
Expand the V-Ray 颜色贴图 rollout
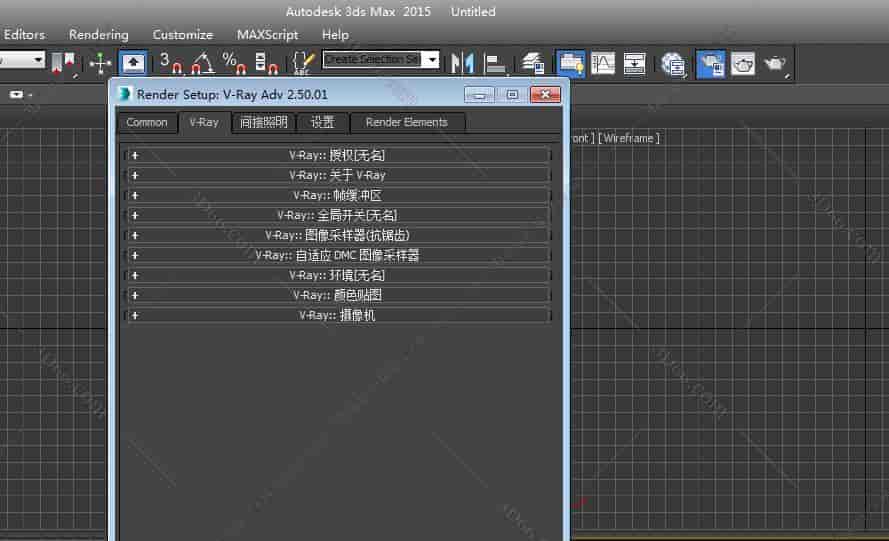click(x=338, y=295)
